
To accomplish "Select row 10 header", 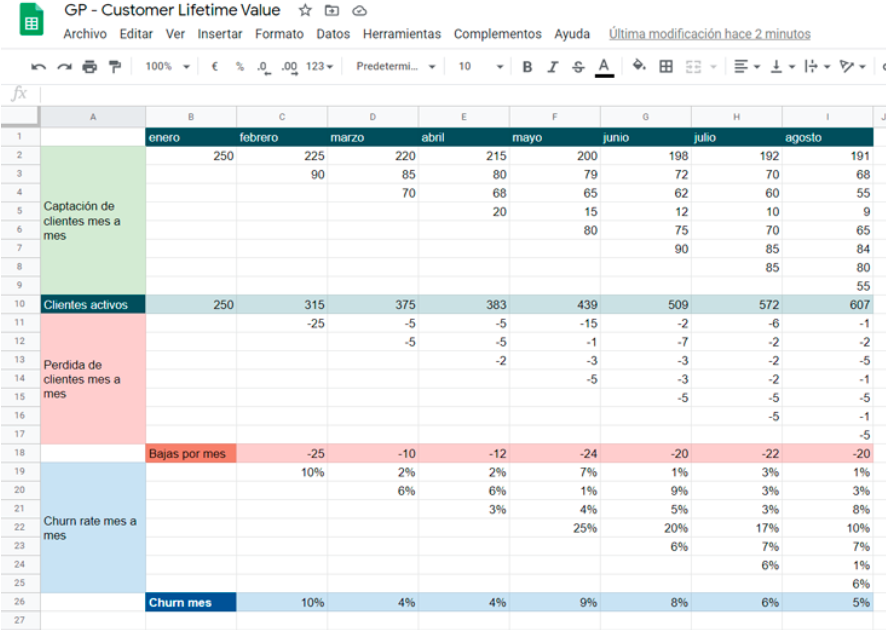I will coord(20,304).
